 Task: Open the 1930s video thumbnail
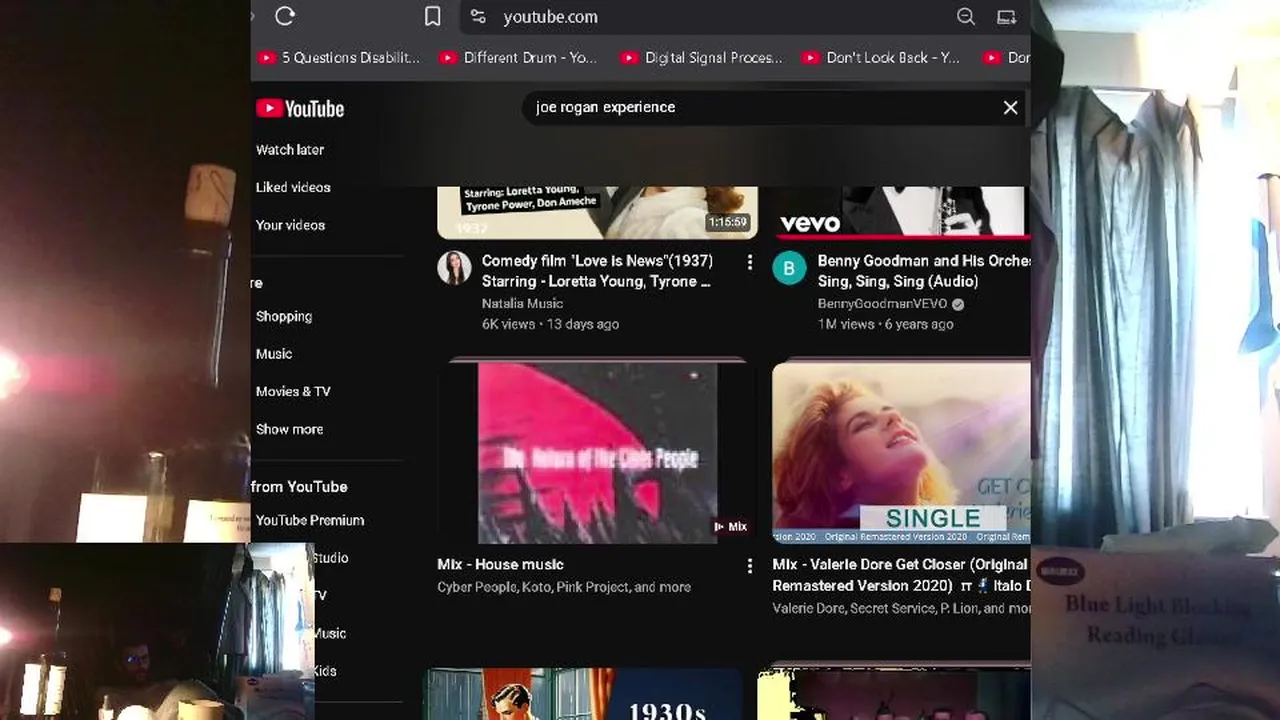click(x=584, y=695)
